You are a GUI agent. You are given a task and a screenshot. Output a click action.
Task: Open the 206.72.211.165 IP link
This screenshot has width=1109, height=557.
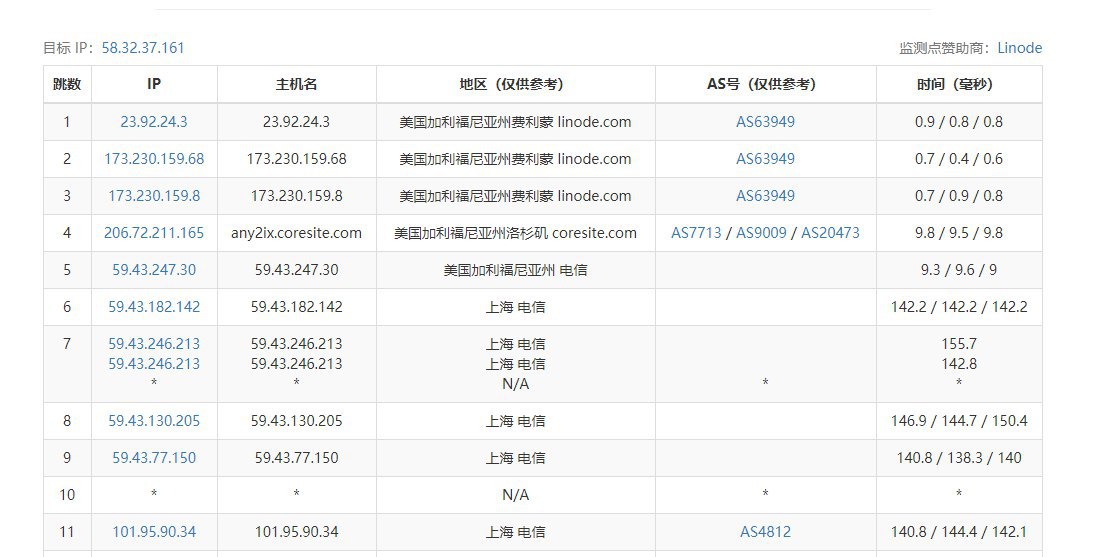pos(154,233)
